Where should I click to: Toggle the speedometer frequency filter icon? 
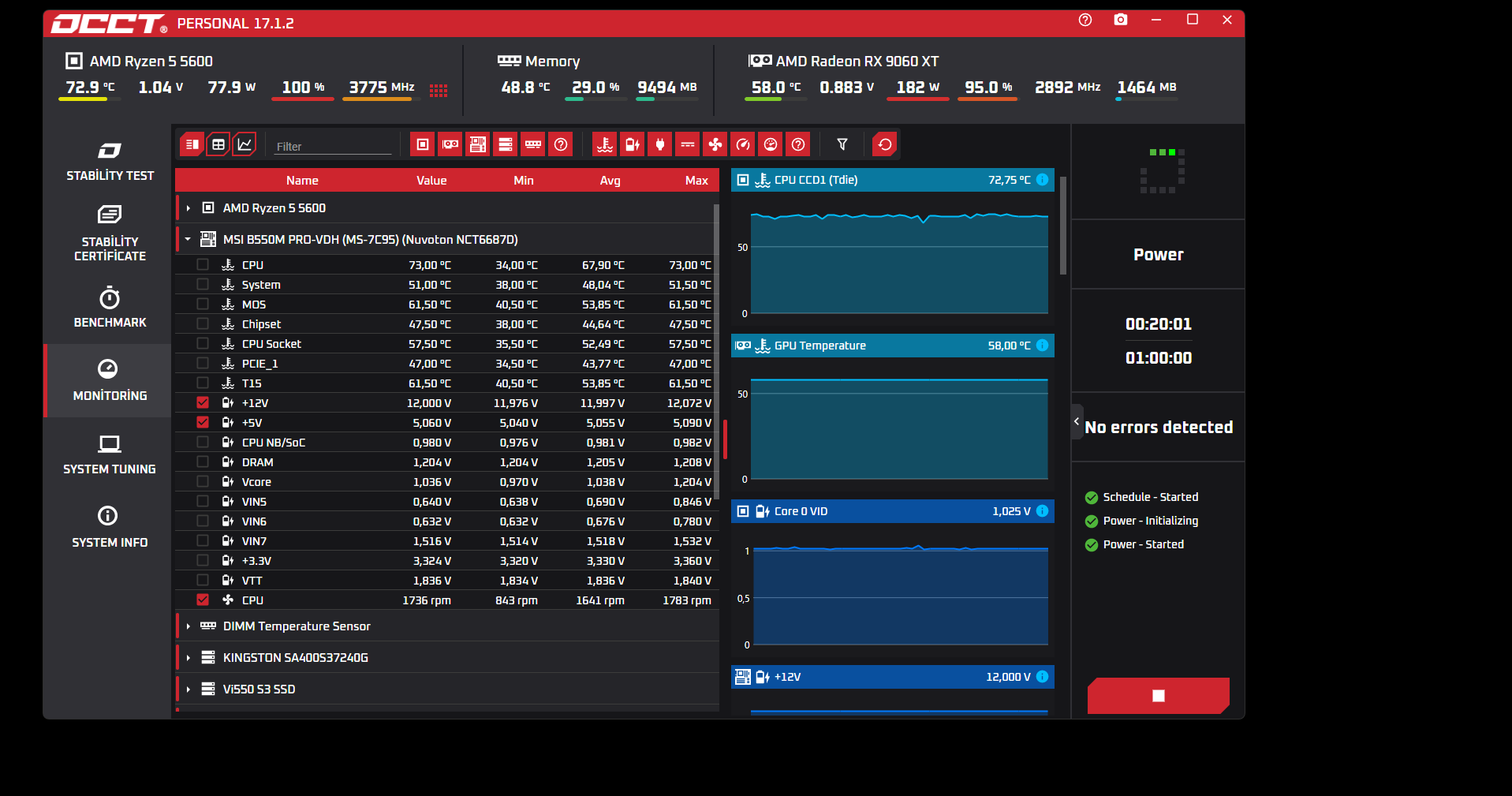(743, 144)
